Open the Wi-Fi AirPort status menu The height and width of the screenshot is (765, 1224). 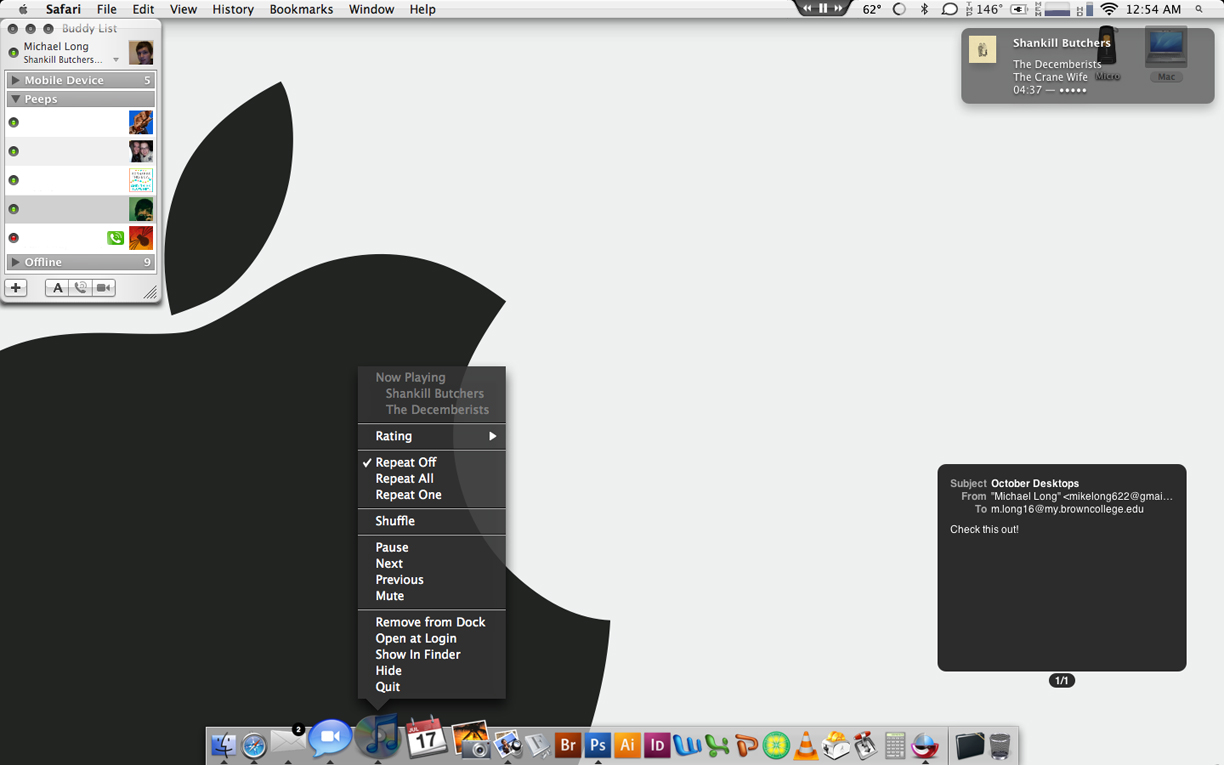tap(1108, 9)
